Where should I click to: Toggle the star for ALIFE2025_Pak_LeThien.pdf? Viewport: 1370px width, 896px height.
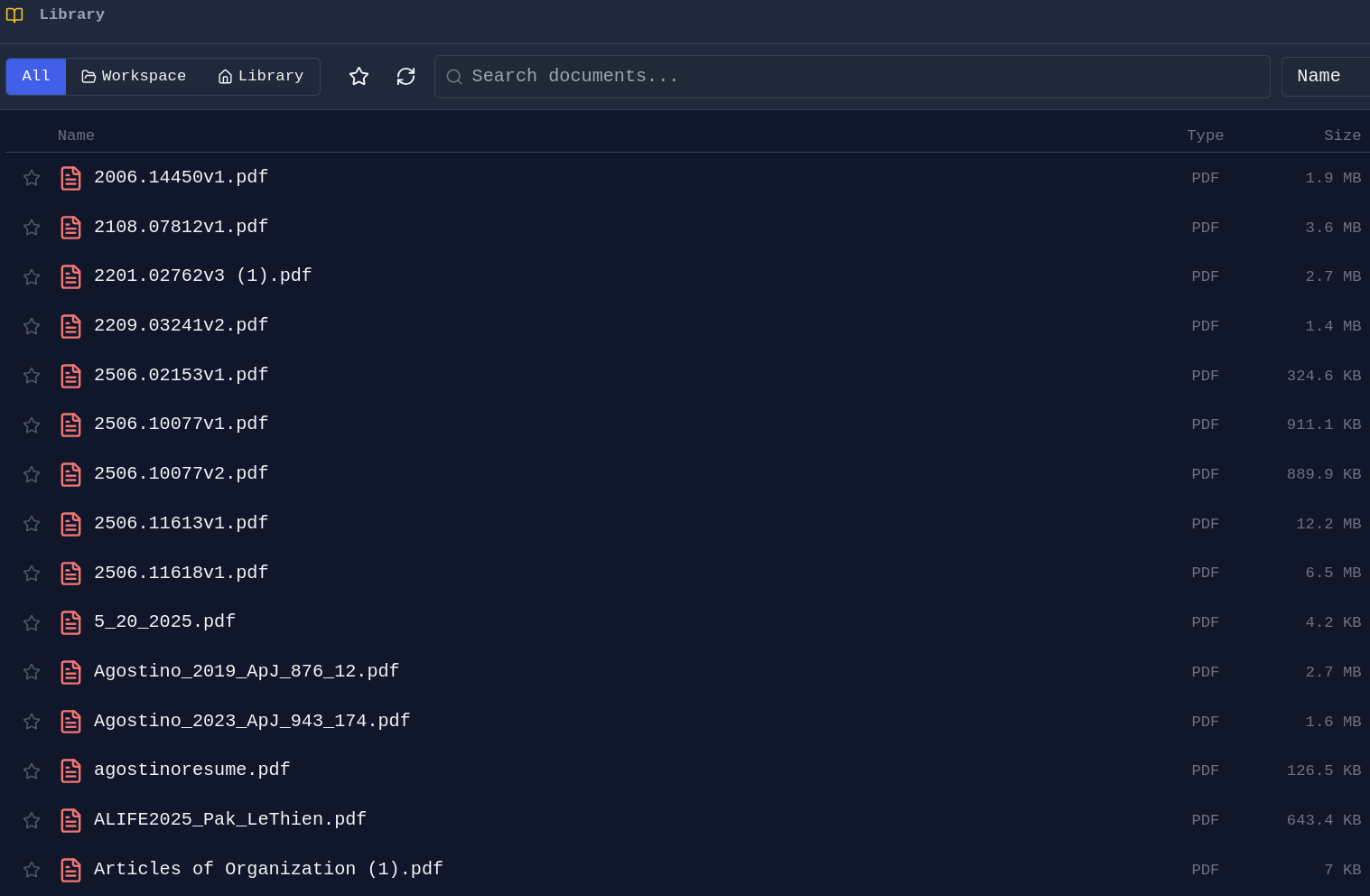[32, 820]
